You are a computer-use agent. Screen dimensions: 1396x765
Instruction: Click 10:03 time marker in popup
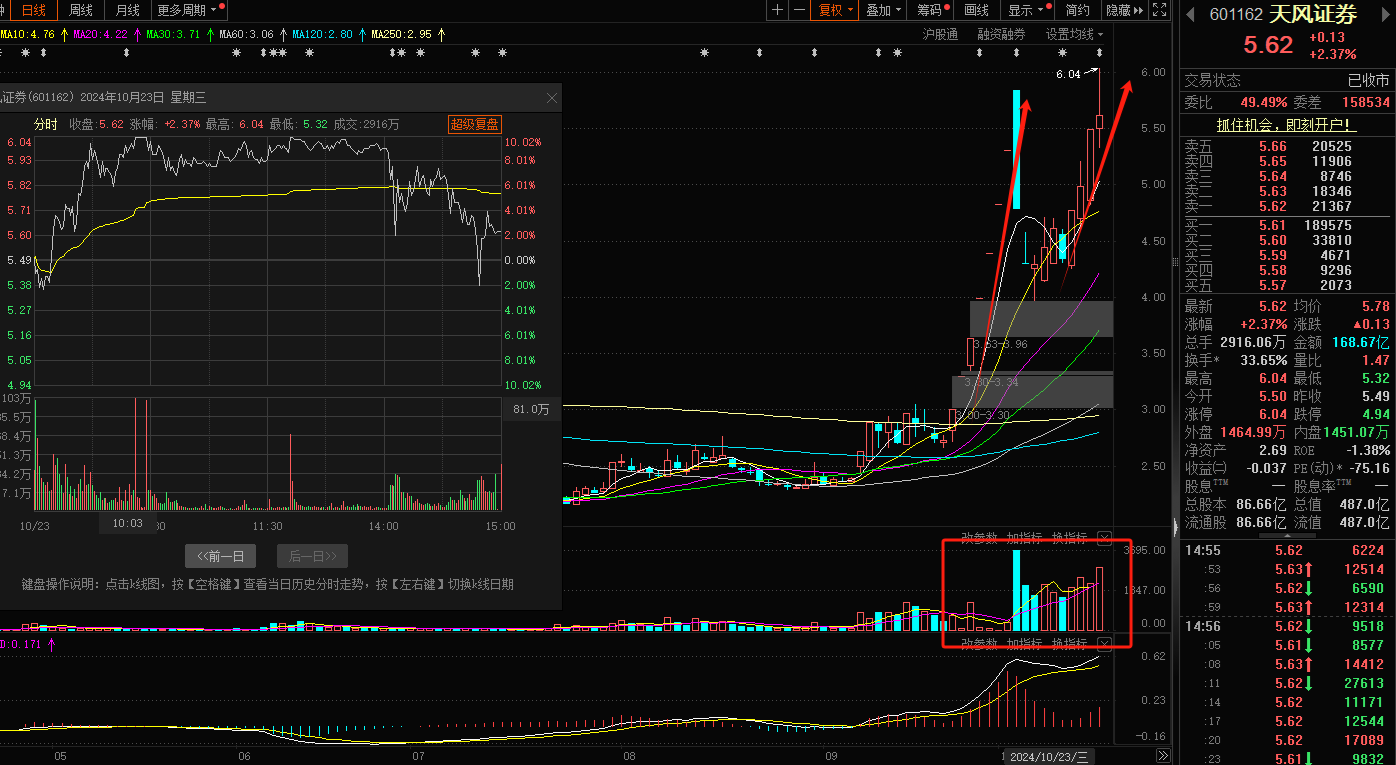pos(127,524)
